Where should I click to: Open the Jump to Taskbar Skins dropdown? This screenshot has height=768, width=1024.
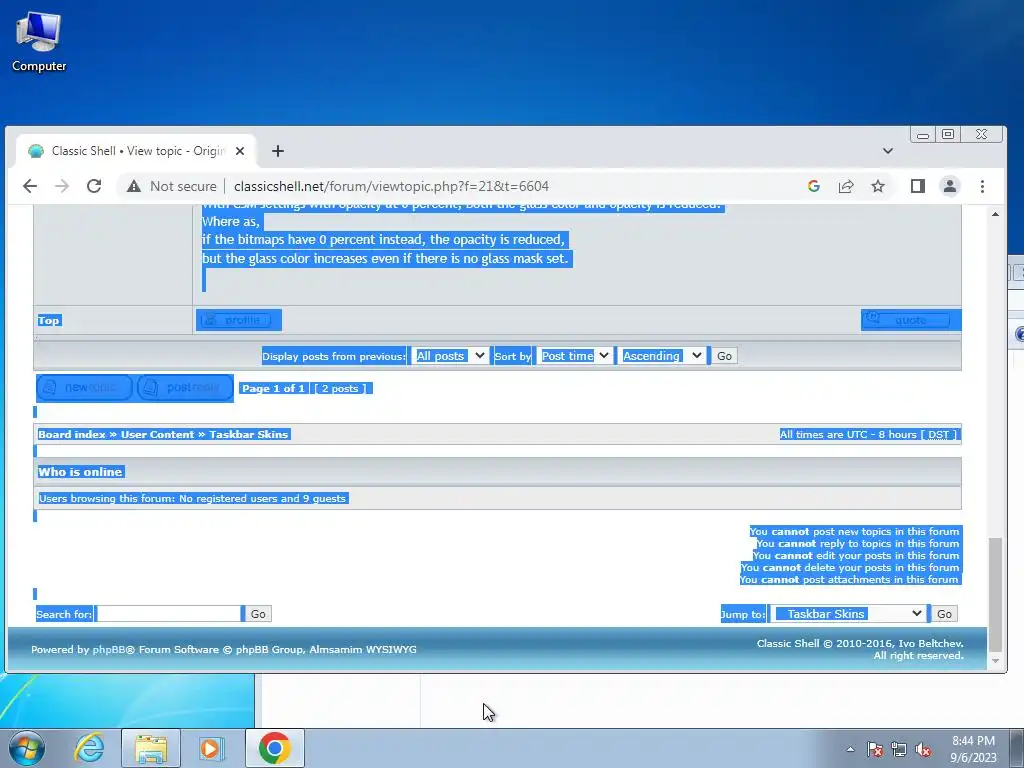[849, 614]
